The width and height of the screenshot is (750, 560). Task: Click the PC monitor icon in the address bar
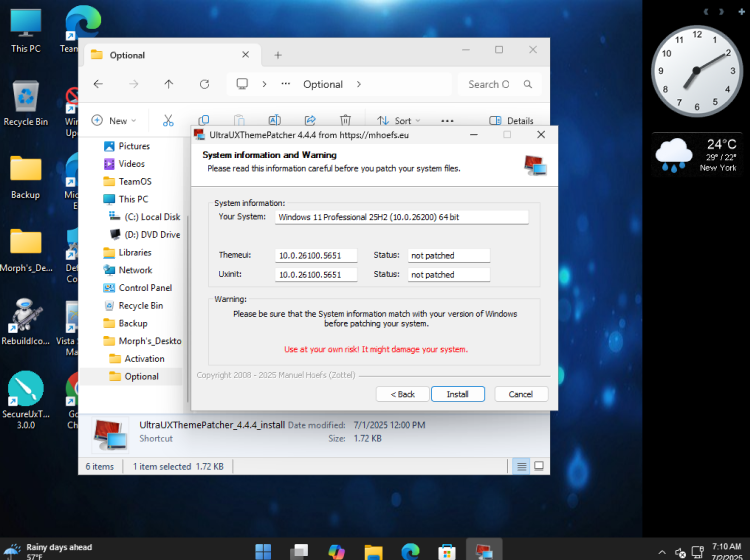[x=242, y=84]
